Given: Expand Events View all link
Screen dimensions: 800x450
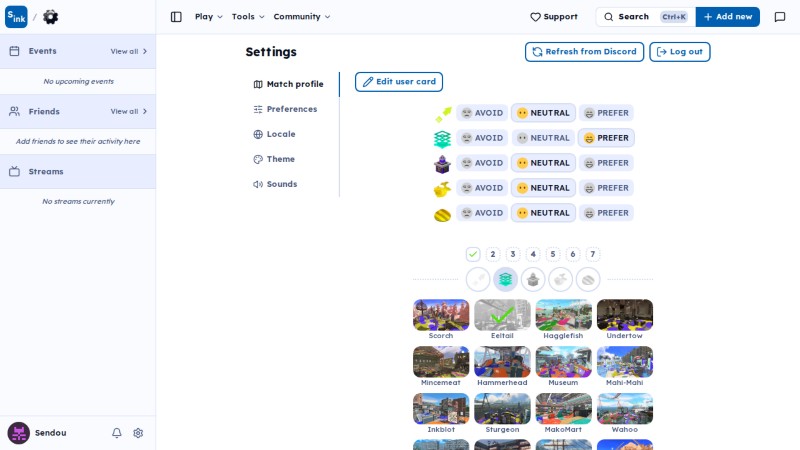Looking at the screenshot, I should click(129, 51).
